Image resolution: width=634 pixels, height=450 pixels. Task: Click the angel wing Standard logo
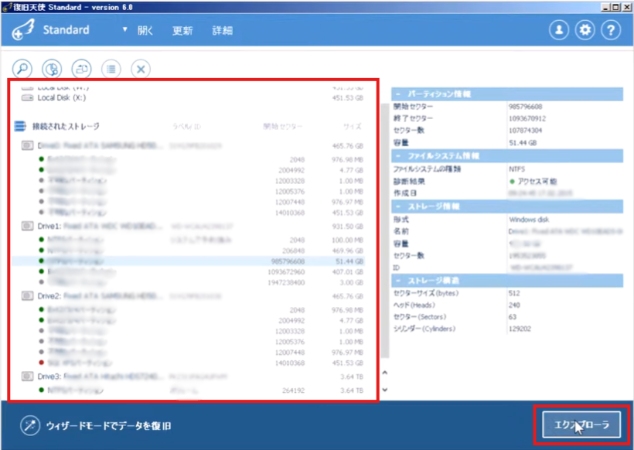(23, 30)
